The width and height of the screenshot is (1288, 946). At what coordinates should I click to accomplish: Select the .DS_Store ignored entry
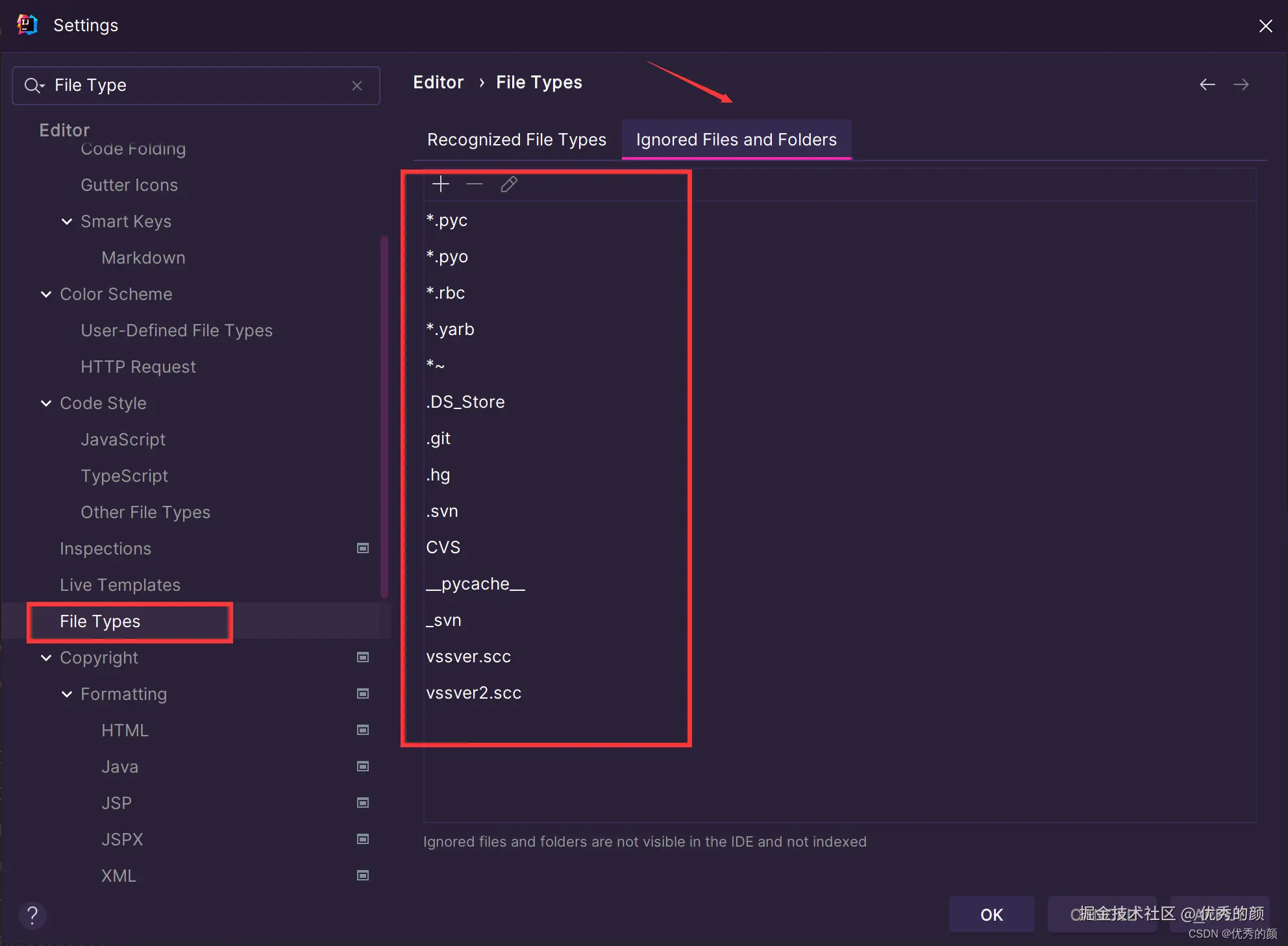tap(465, 402)
